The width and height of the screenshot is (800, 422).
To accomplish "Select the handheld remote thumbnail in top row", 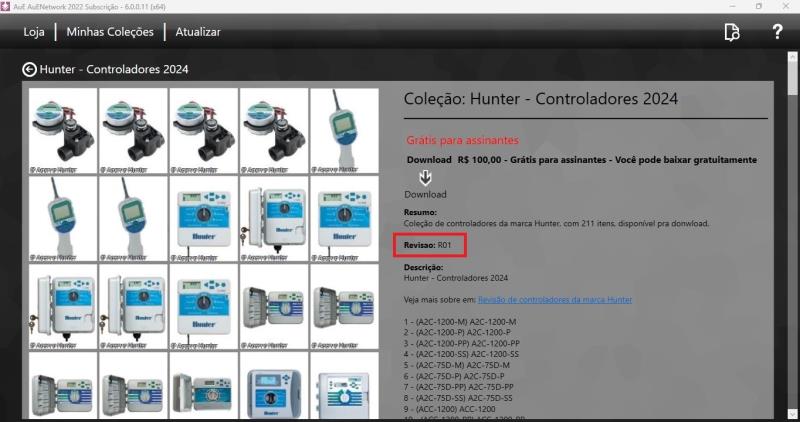I will coord(344,131).
